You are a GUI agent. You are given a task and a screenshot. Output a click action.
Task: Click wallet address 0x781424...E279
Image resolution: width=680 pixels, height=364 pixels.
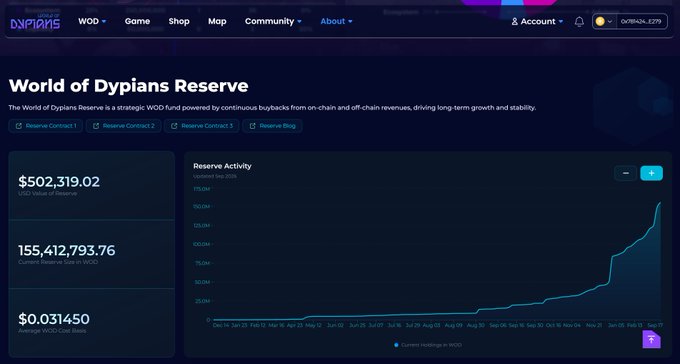641,21
